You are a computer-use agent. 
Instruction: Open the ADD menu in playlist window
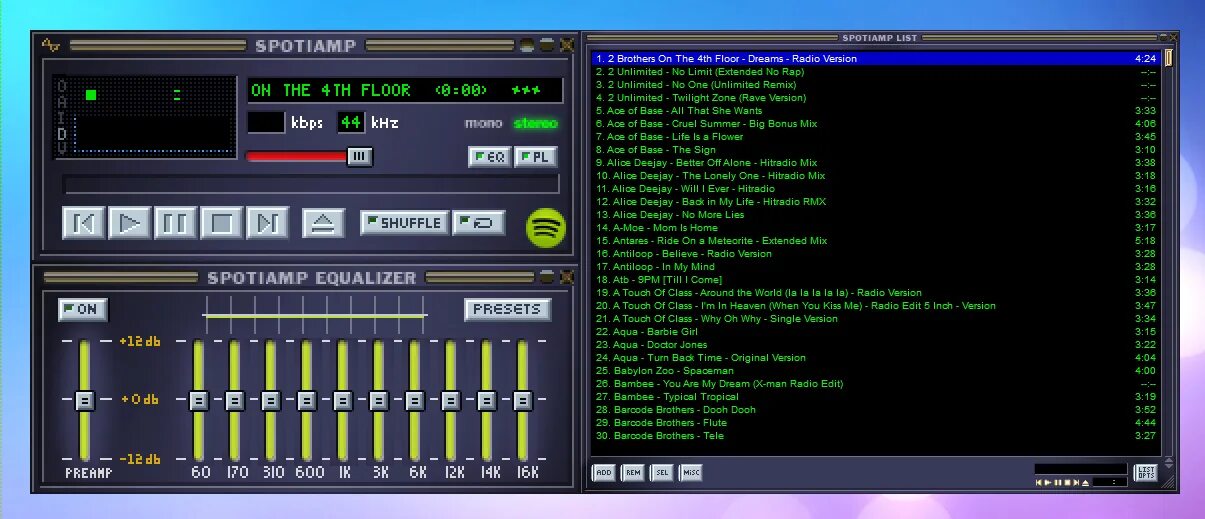click(x=603, y=473)
